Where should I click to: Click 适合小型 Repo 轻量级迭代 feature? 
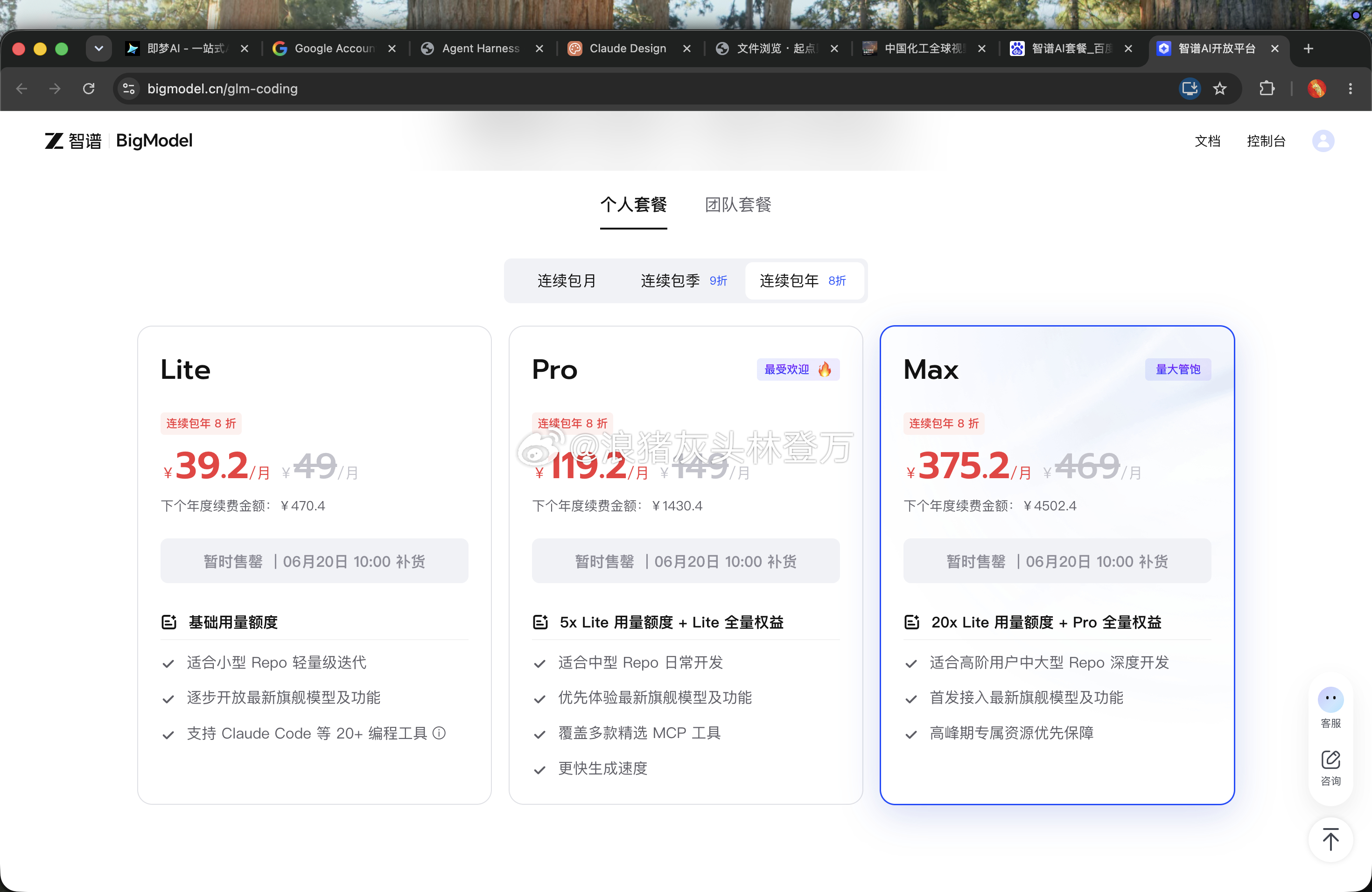point(277,662)
